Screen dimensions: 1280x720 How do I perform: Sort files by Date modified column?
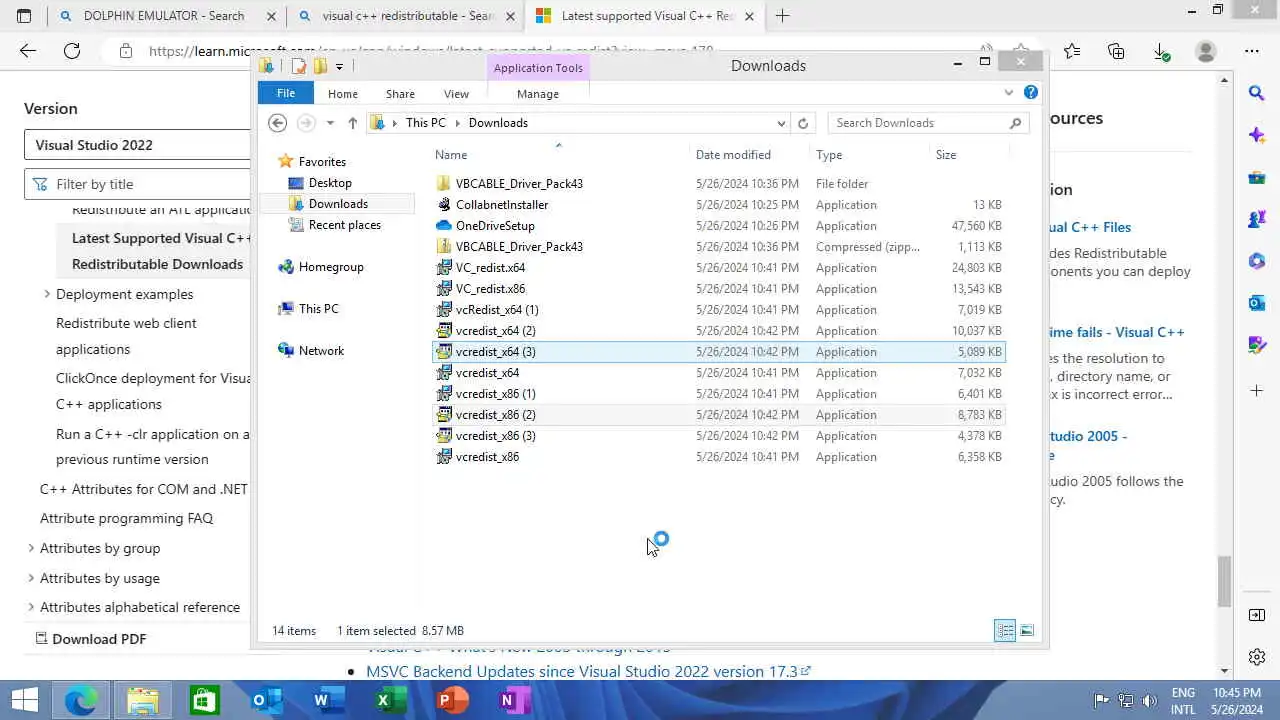pos(733,155)
